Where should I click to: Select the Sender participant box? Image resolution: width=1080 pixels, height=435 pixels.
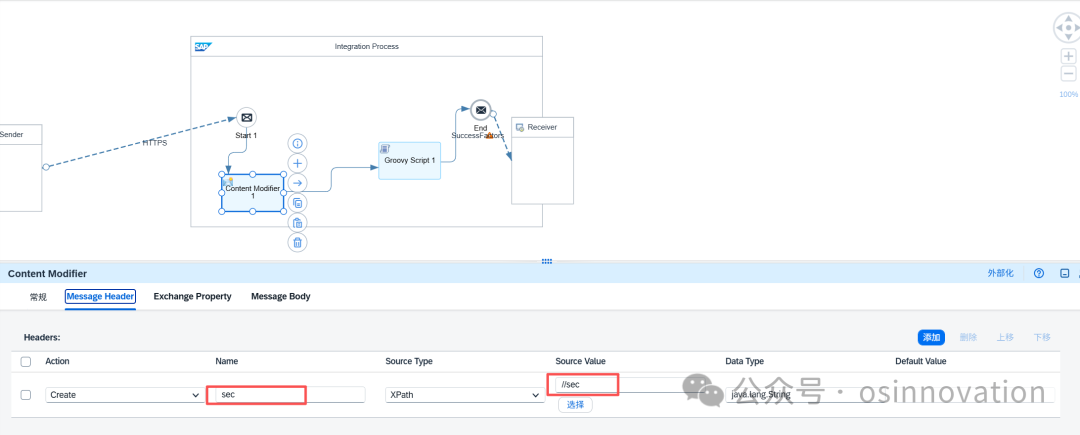point(21,168)
